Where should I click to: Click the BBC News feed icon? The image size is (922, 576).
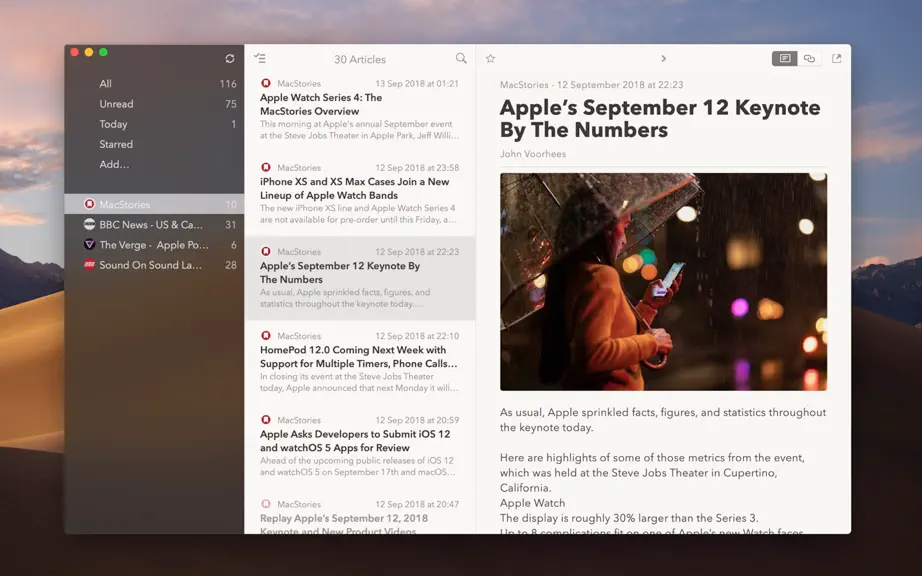coord(89,224)
